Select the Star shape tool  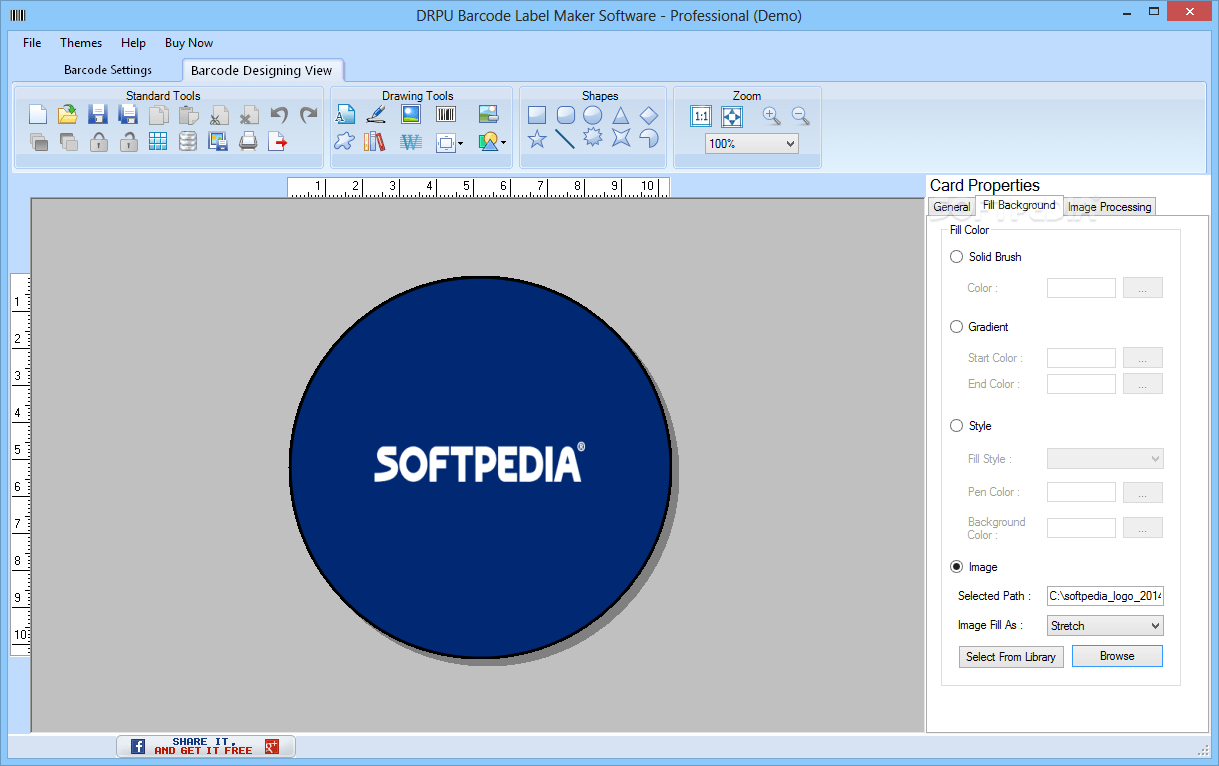(x=537, y=140)
